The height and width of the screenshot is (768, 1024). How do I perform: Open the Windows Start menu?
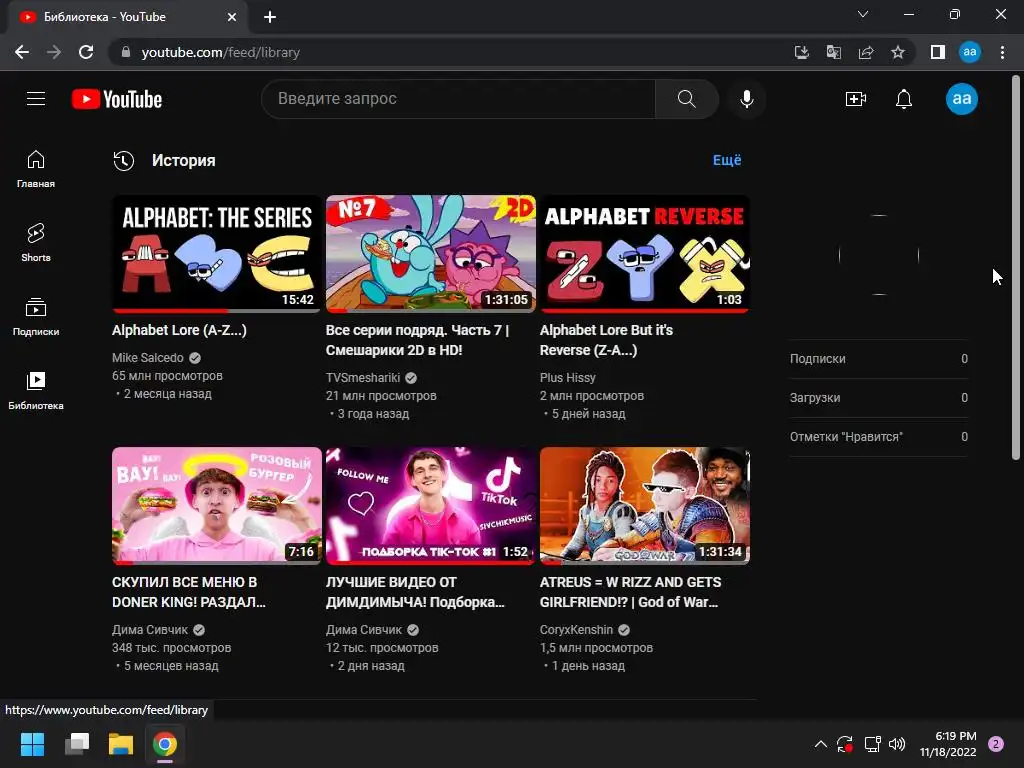click(32, 744)
